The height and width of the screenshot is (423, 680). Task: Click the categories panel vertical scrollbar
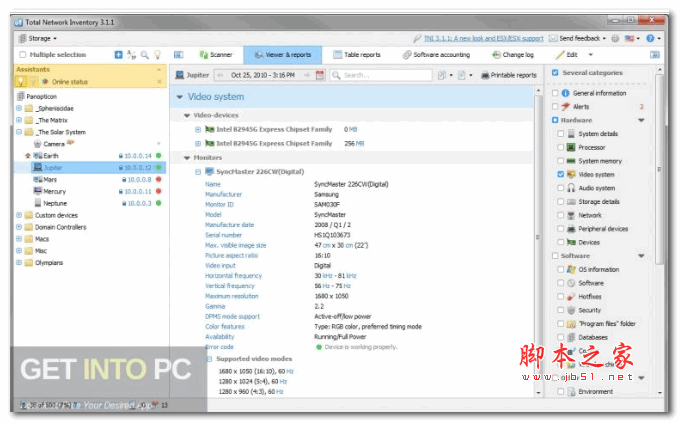[x=659, y=169]
